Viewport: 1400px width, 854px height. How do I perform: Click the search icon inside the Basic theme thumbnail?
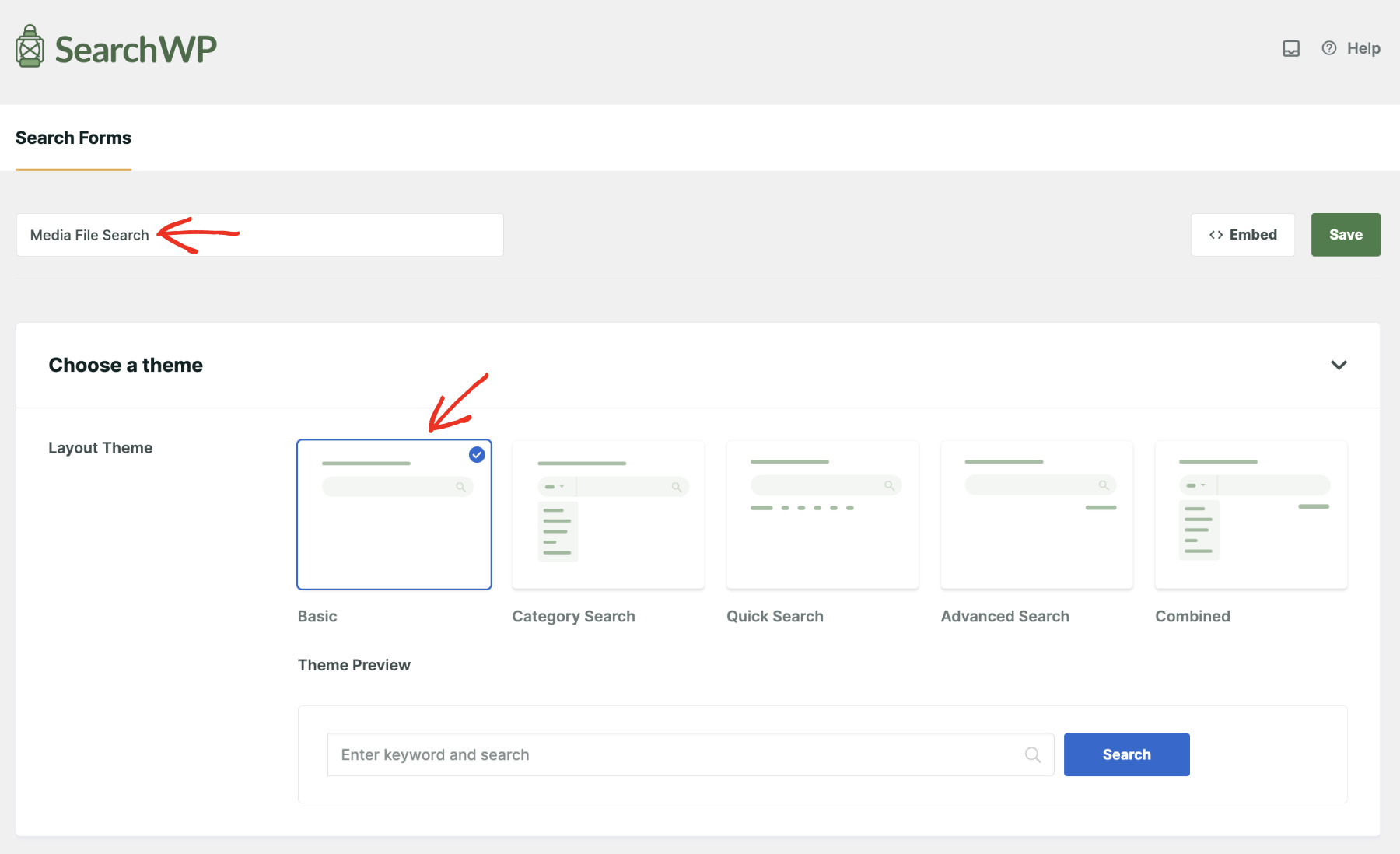[x=462, y=486]
